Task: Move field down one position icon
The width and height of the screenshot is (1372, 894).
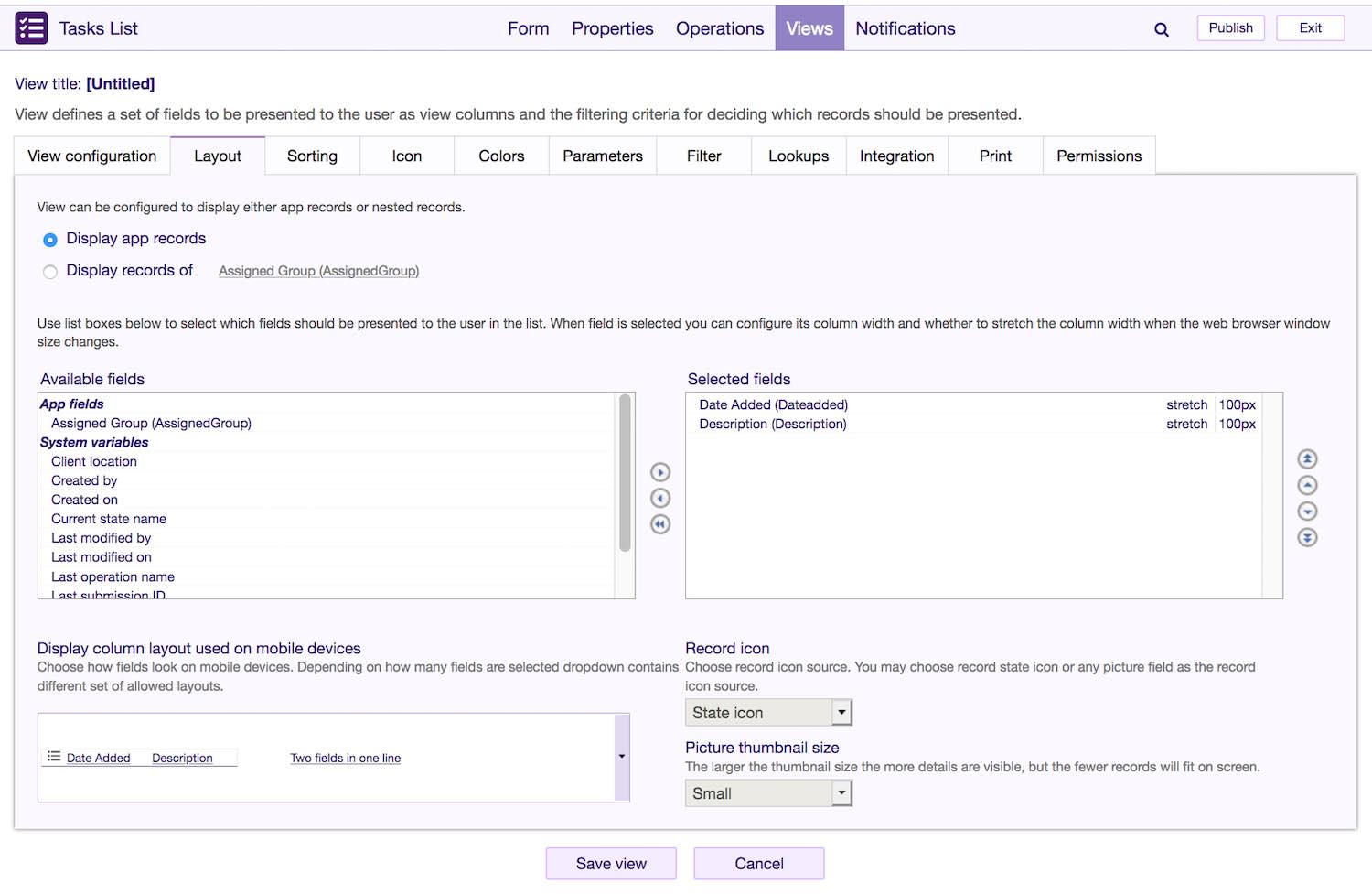Action: 1308,511
